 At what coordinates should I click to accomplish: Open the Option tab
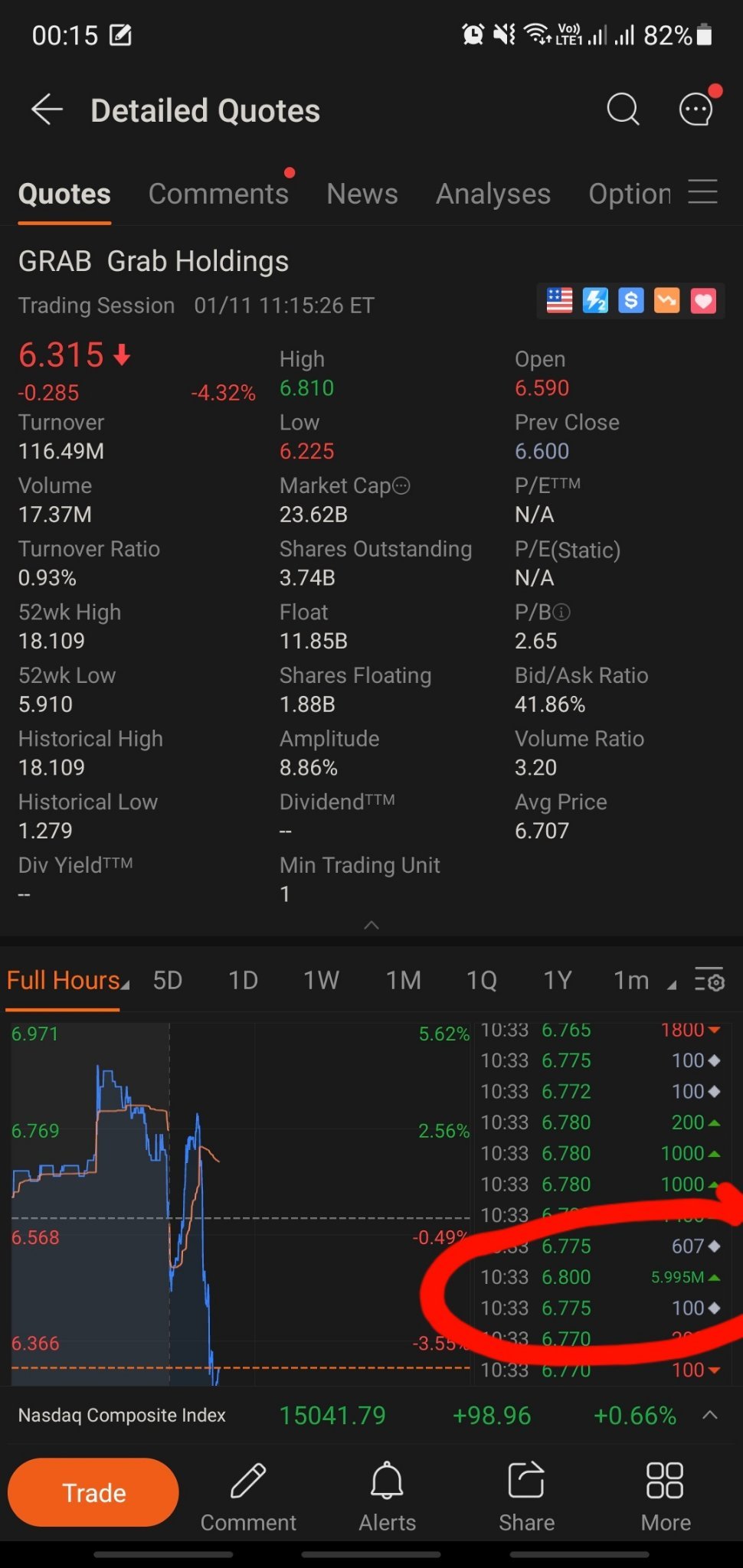click(630, 194)
